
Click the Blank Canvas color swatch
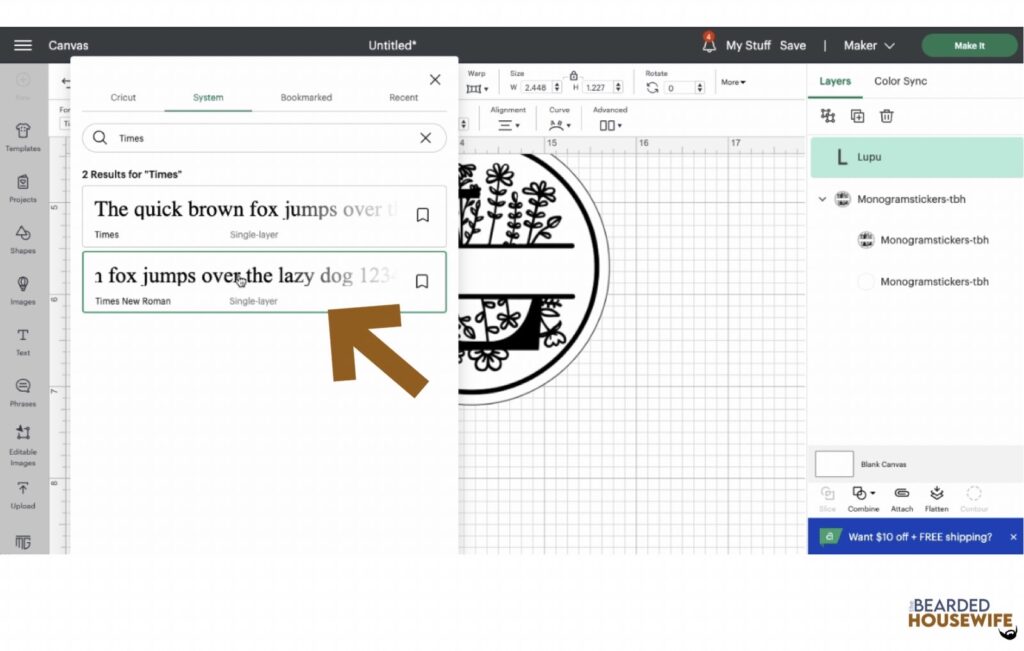point(834,464)
